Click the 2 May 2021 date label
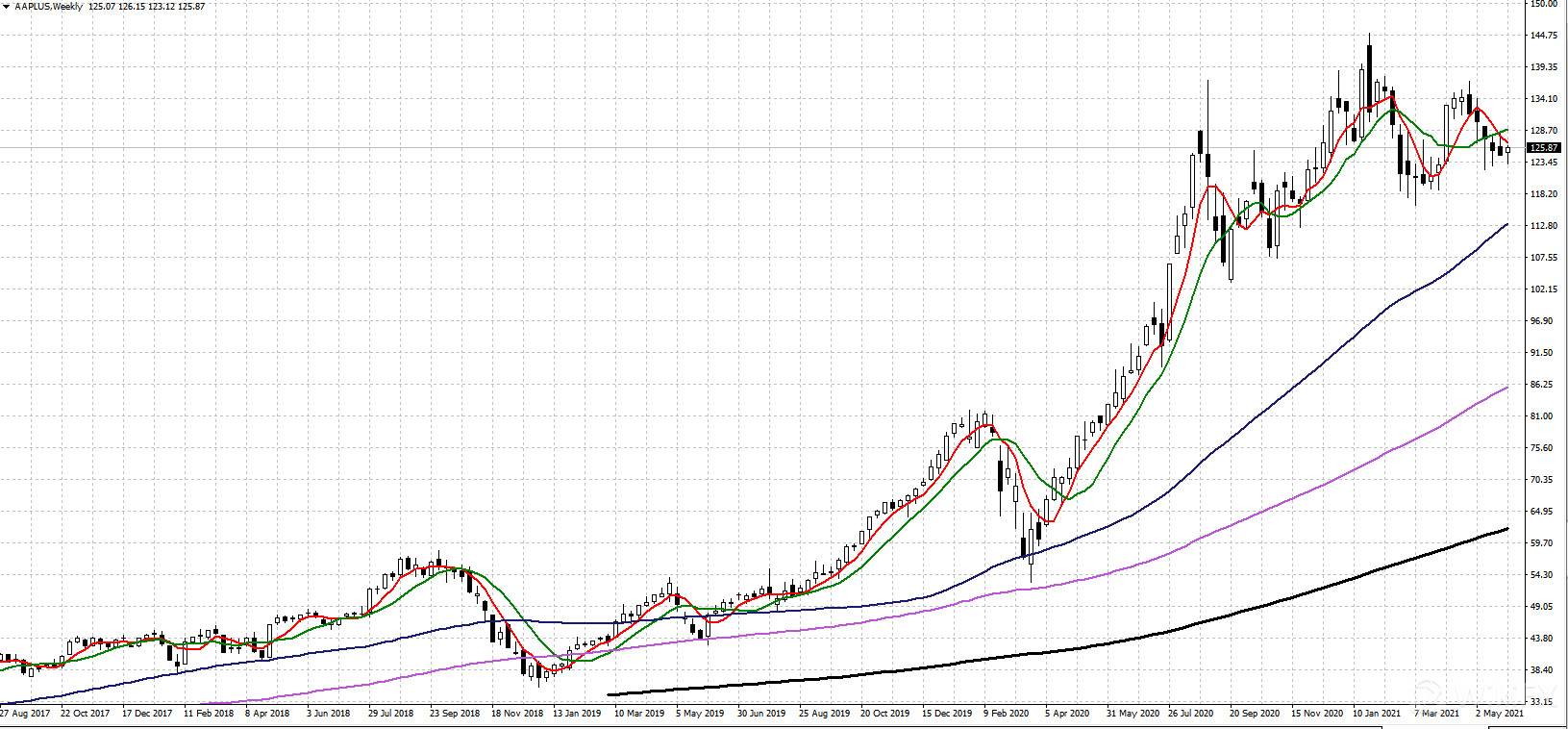Screen dimensions: 1568x729 pos(1500,714)
